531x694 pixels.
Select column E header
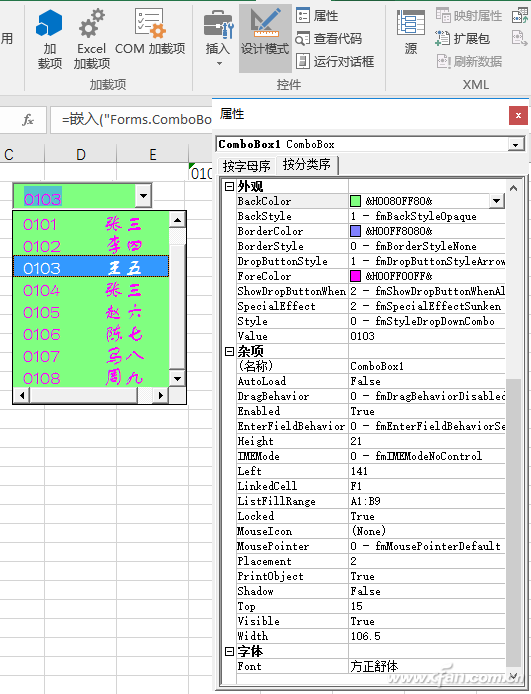153,154
